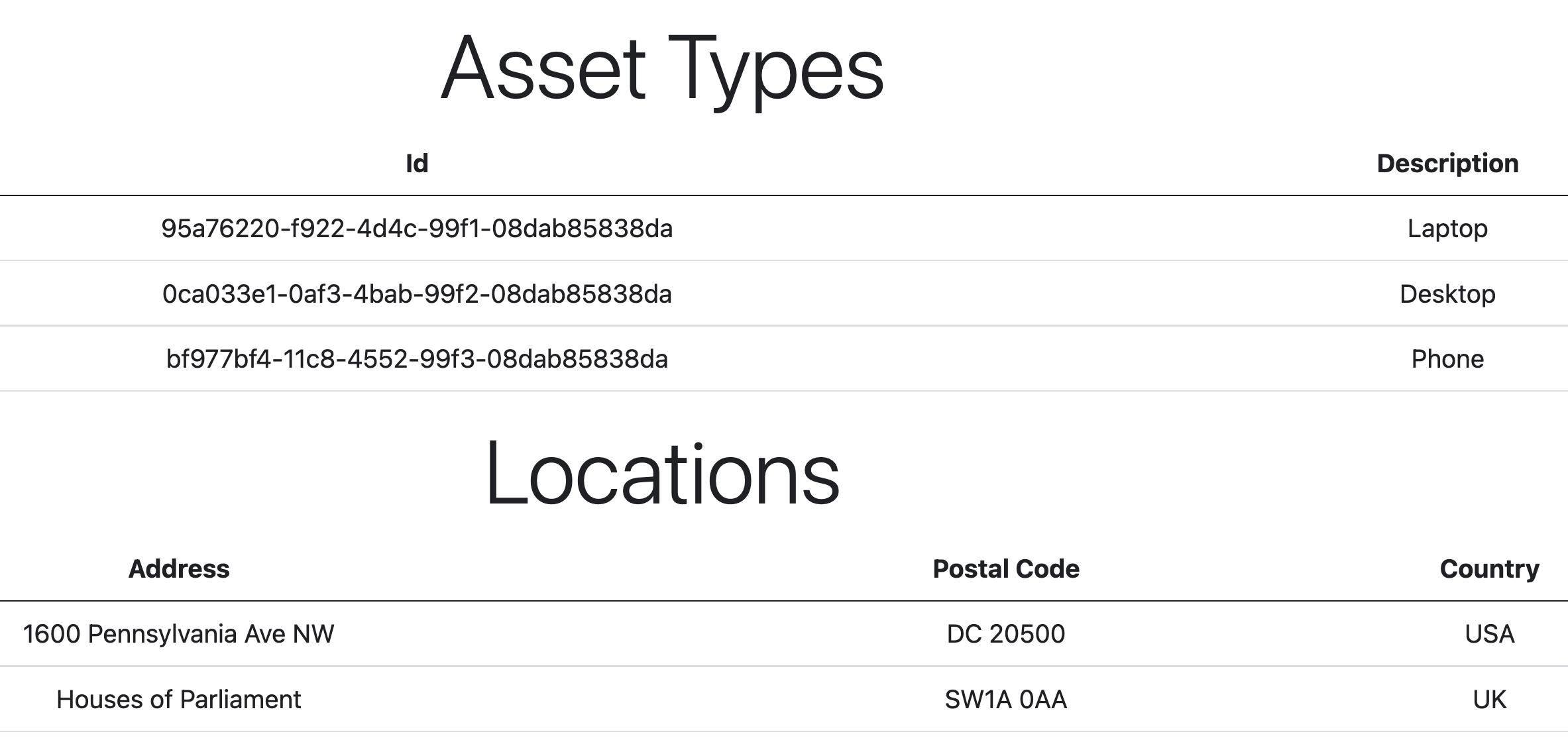Select the Id column header
The width and height of the screenshot is (1568, 742).
[x=417, y=163]
